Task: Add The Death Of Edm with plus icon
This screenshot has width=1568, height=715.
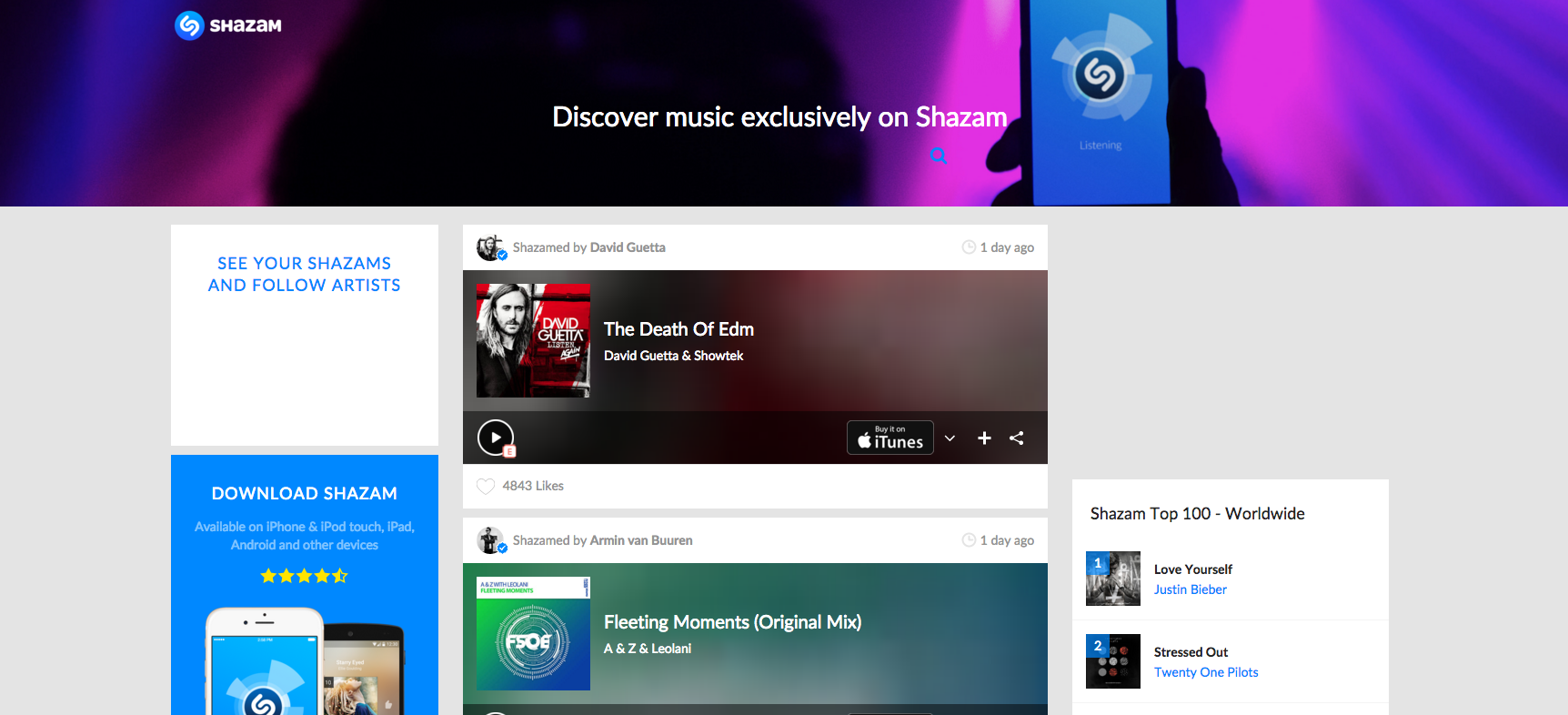Action: (x=984, y=438)
